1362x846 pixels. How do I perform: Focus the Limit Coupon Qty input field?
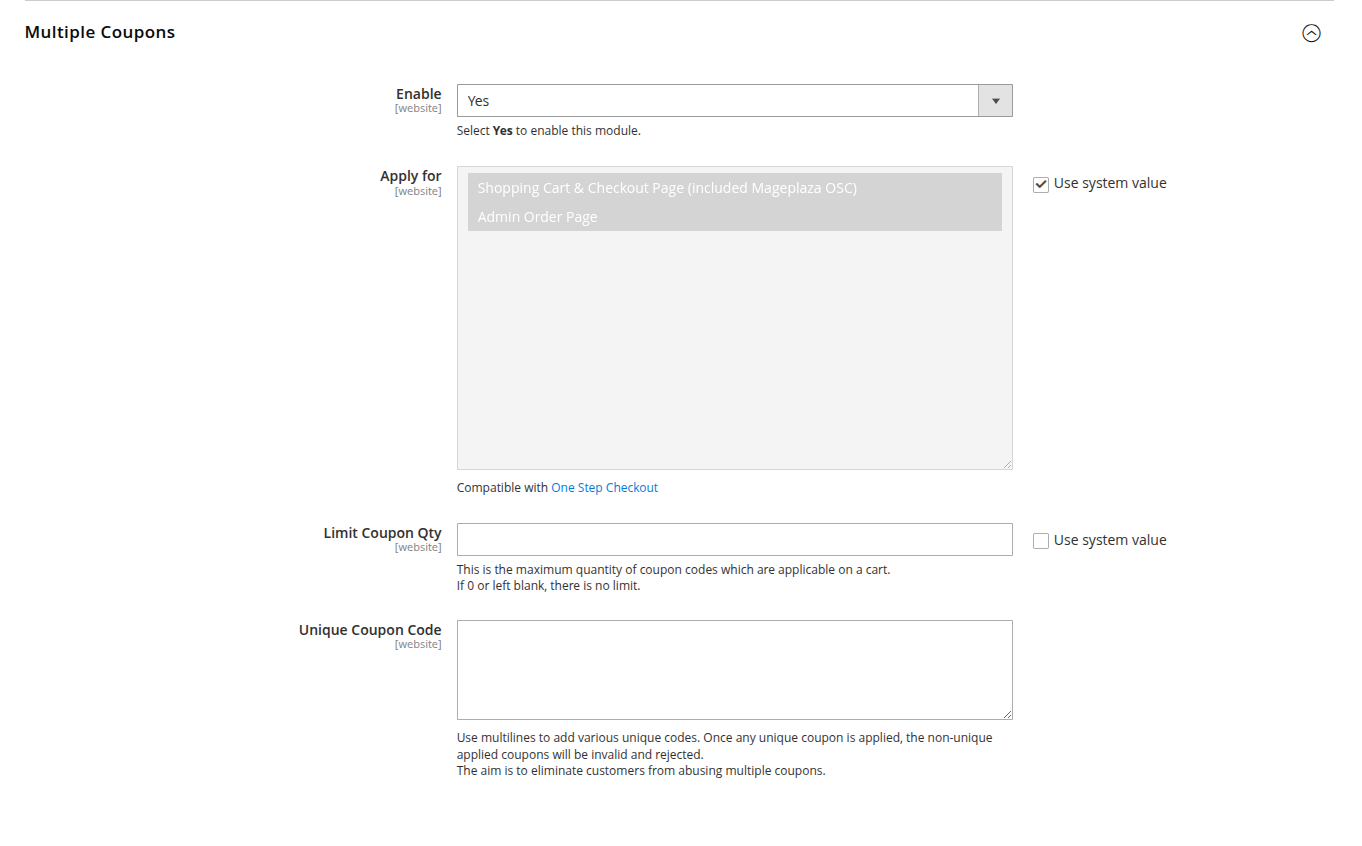coord(734,540)
